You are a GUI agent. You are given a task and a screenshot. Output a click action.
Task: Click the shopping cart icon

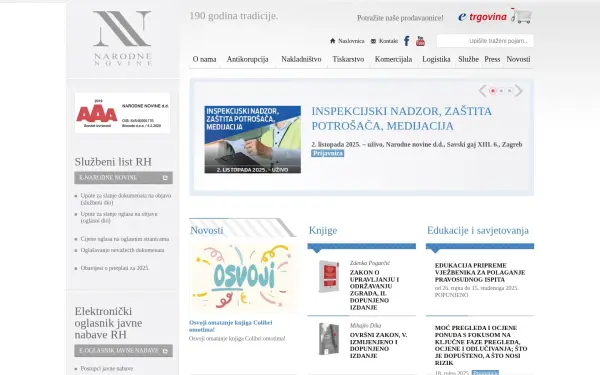click(x=522, y=16)
